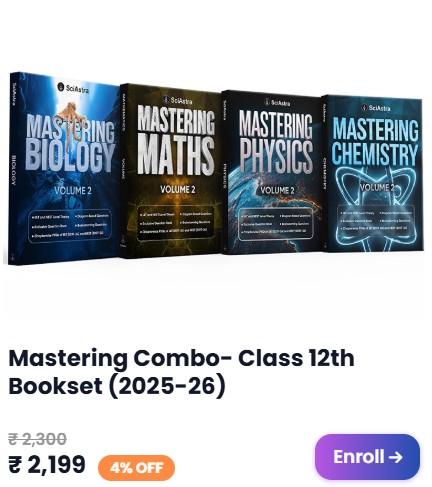Click the Volume 2 label on Biology book
The height and width of the screenshot is (487, 432).
click(73, 191)
